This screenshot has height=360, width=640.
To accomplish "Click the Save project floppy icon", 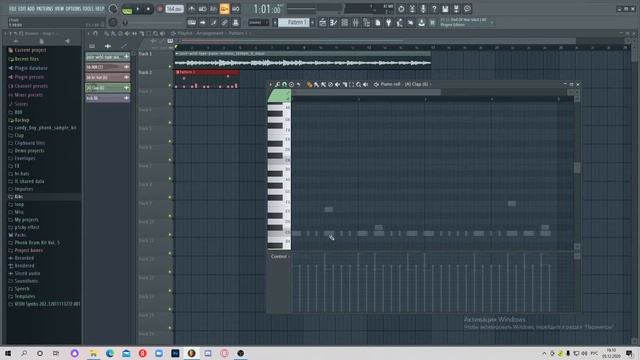I will tap(445, 9).
